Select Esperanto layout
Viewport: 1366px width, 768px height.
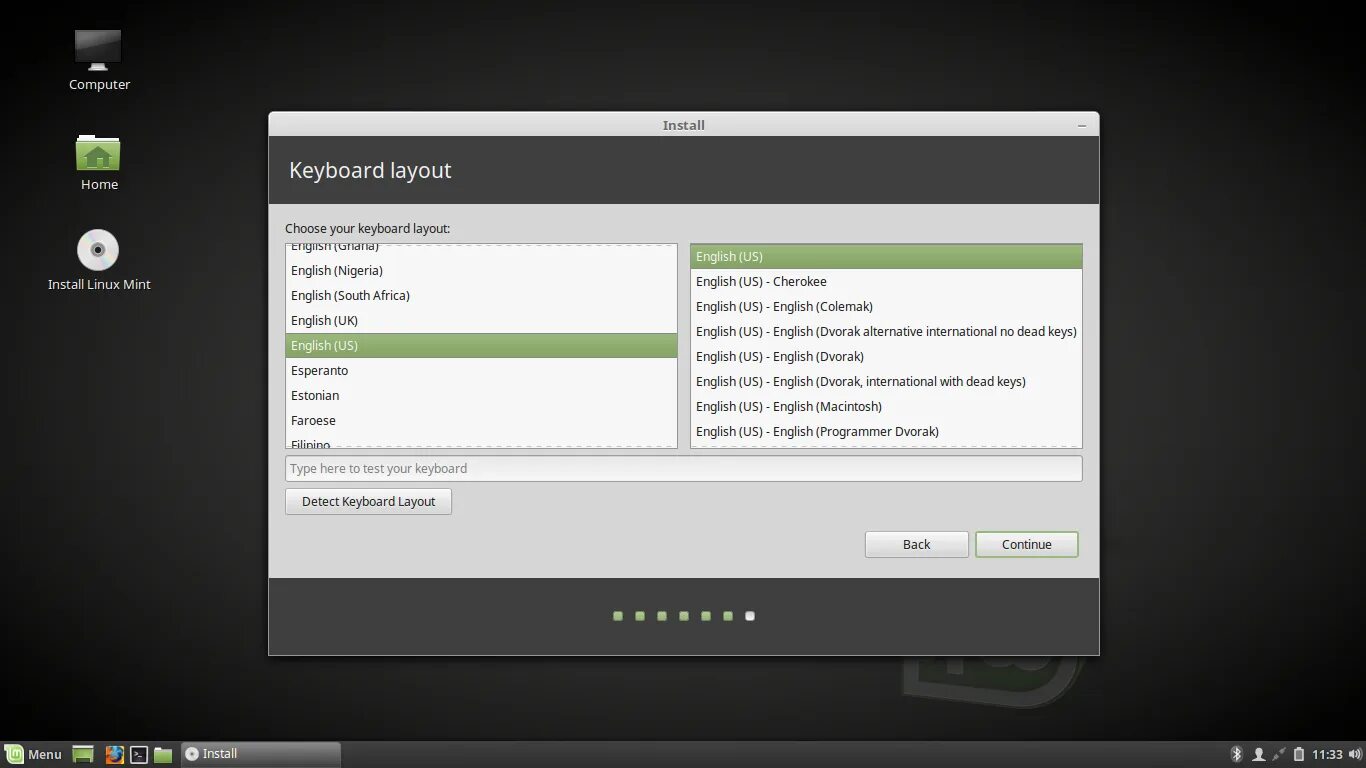pos(481,370)
